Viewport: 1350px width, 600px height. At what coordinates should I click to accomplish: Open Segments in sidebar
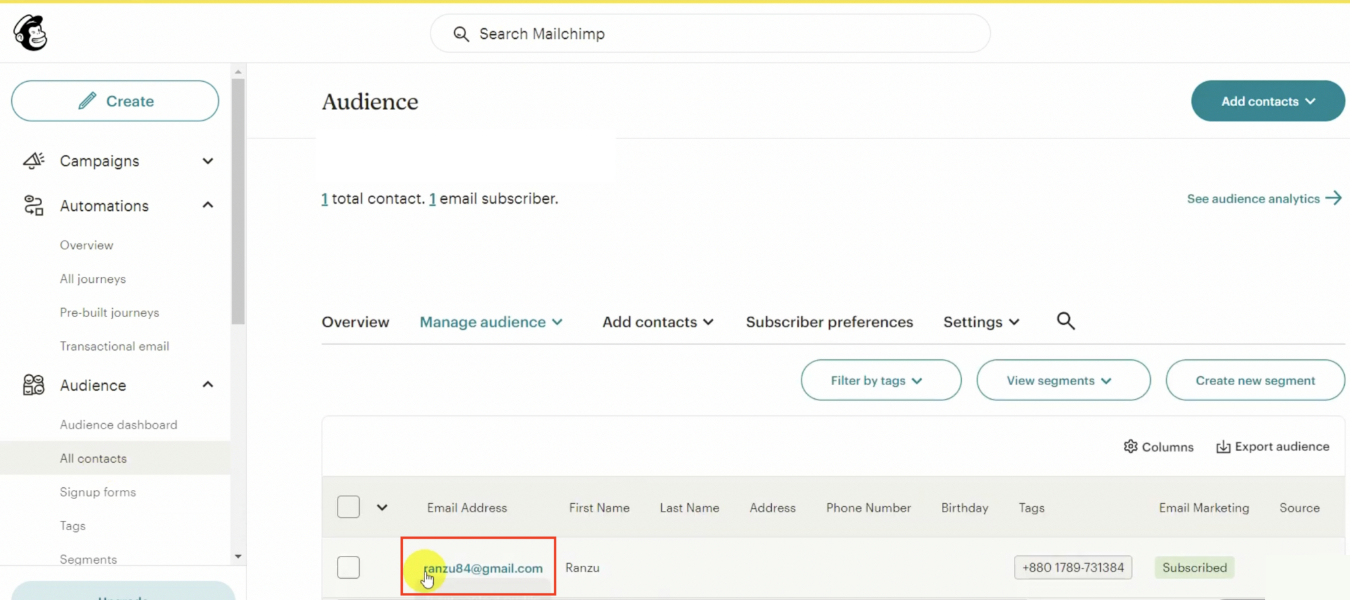(x=88, y=559)
